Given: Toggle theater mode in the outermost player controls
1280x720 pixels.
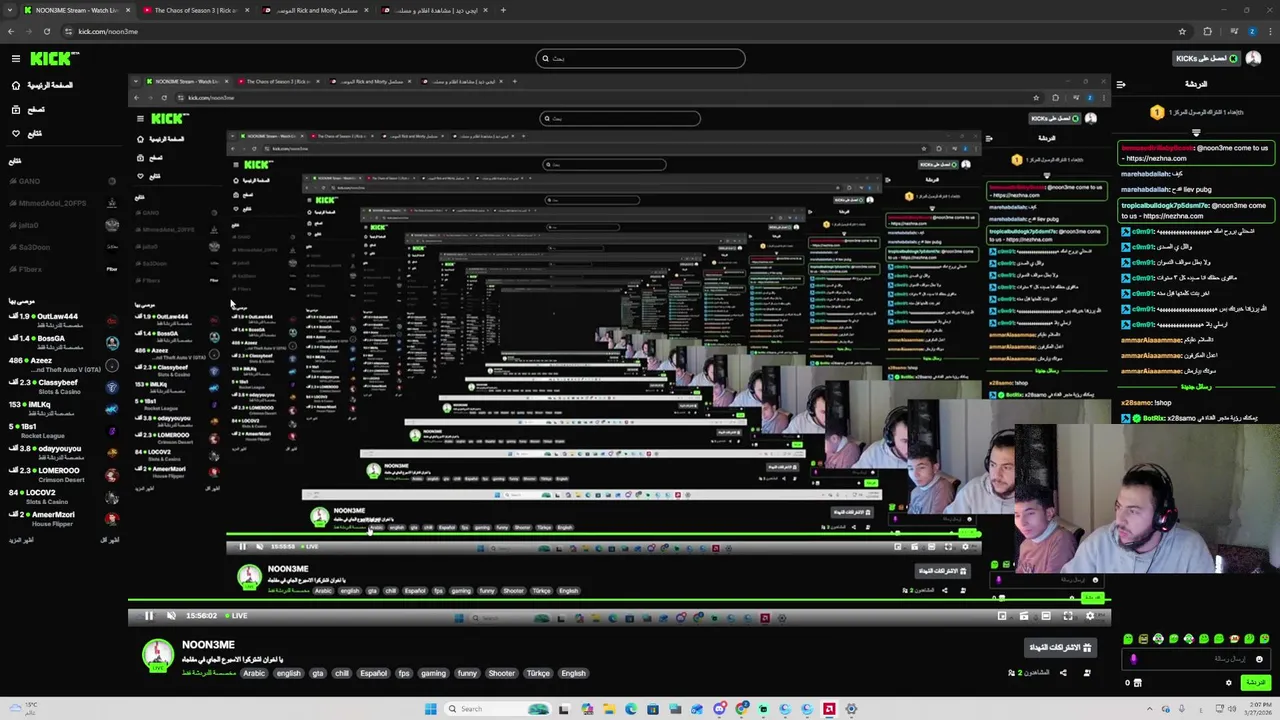Looking at the screenshot, I should coord(1046,616).
